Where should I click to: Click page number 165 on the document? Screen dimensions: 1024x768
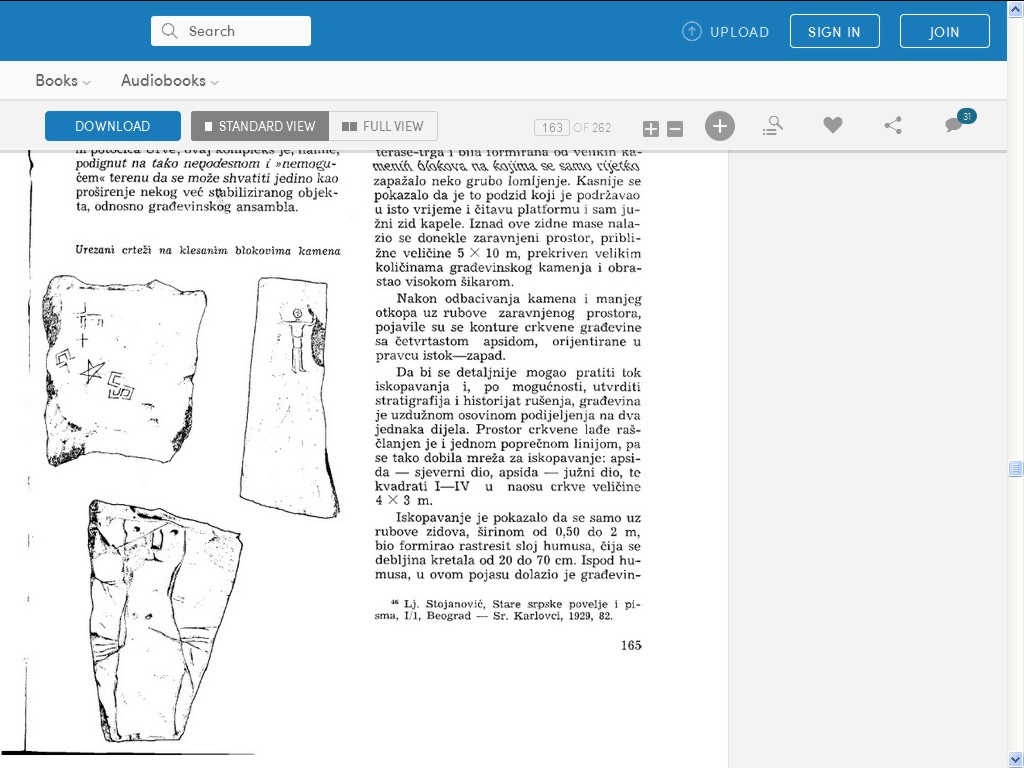pyautogui.click(x=631, y=645)
